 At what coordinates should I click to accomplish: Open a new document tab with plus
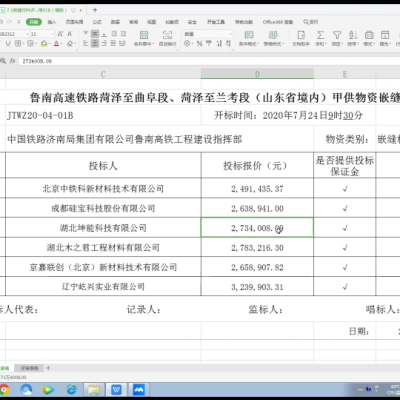click(95, 10)
